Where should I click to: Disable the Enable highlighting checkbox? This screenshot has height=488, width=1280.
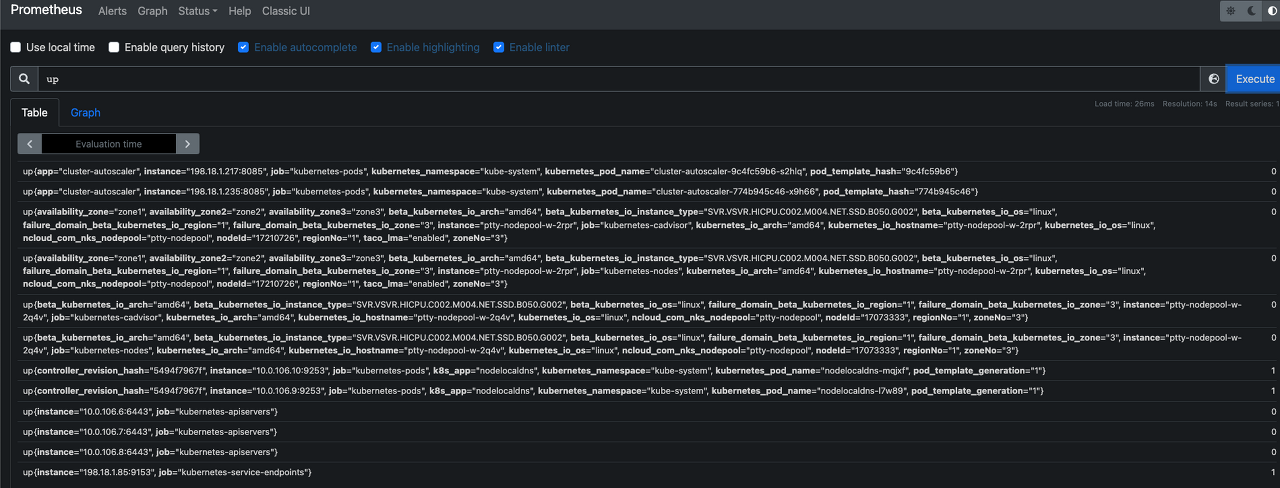(376, 47)
